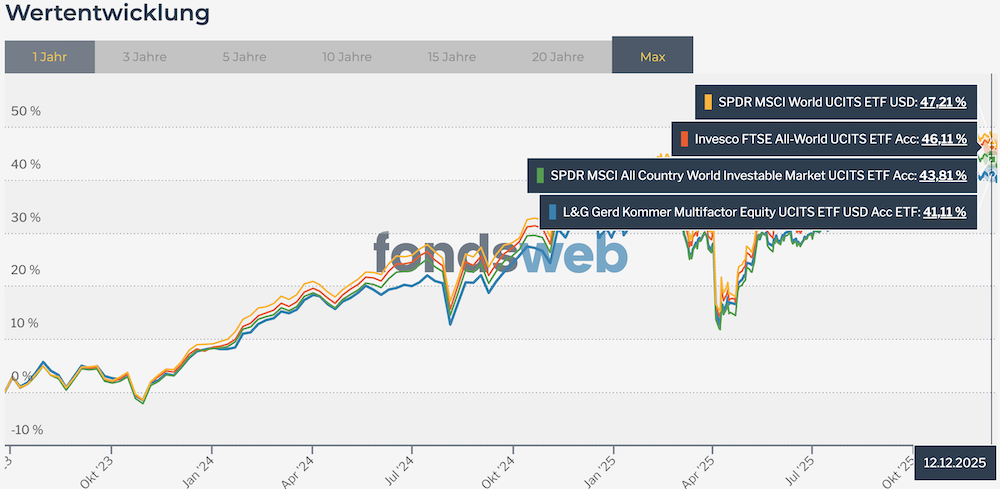The image size is (1000, 489).
Task: Click the 46,11 % value in tooltip
Action: (945, 139)
